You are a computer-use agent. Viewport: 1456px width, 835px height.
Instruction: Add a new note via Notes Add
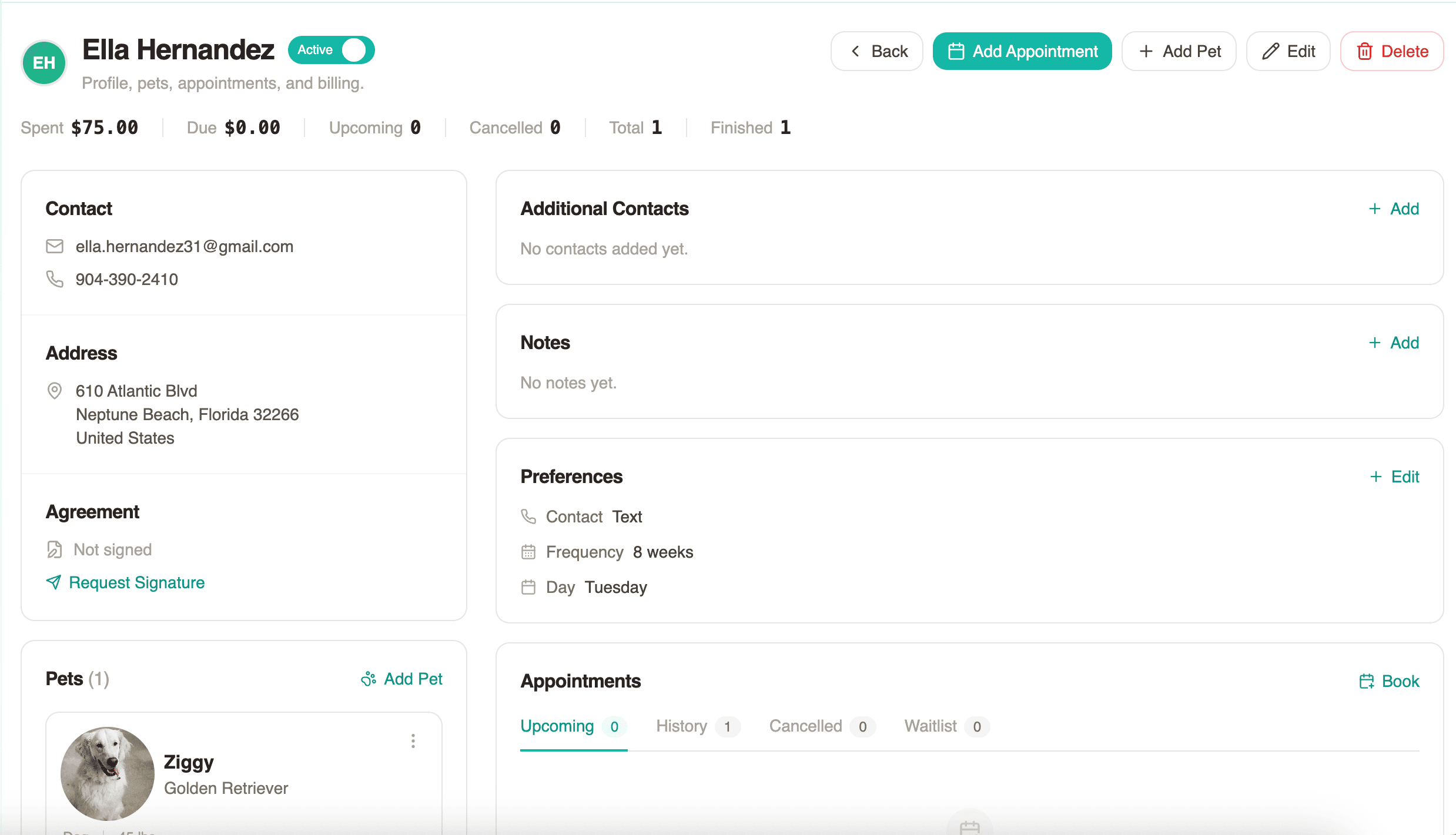1394,343
